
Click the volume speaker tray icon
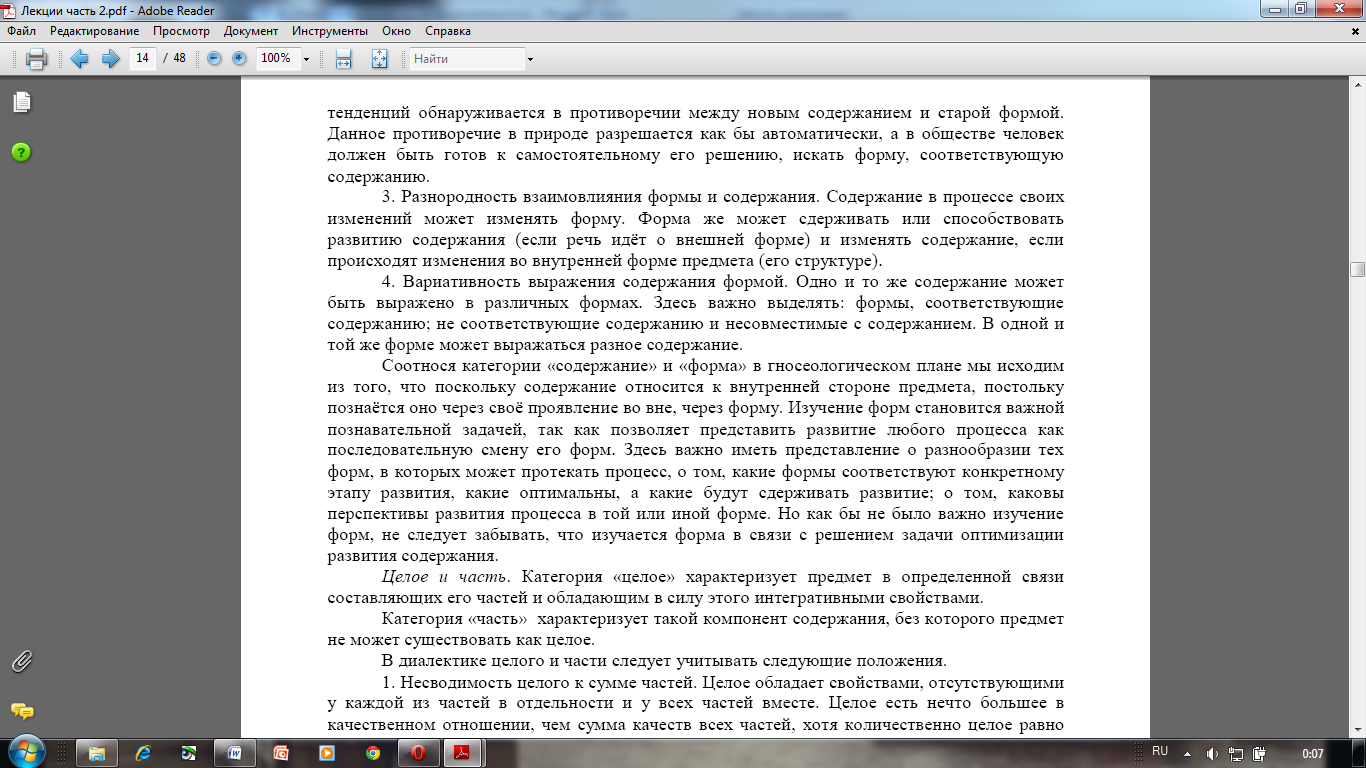1212,753
